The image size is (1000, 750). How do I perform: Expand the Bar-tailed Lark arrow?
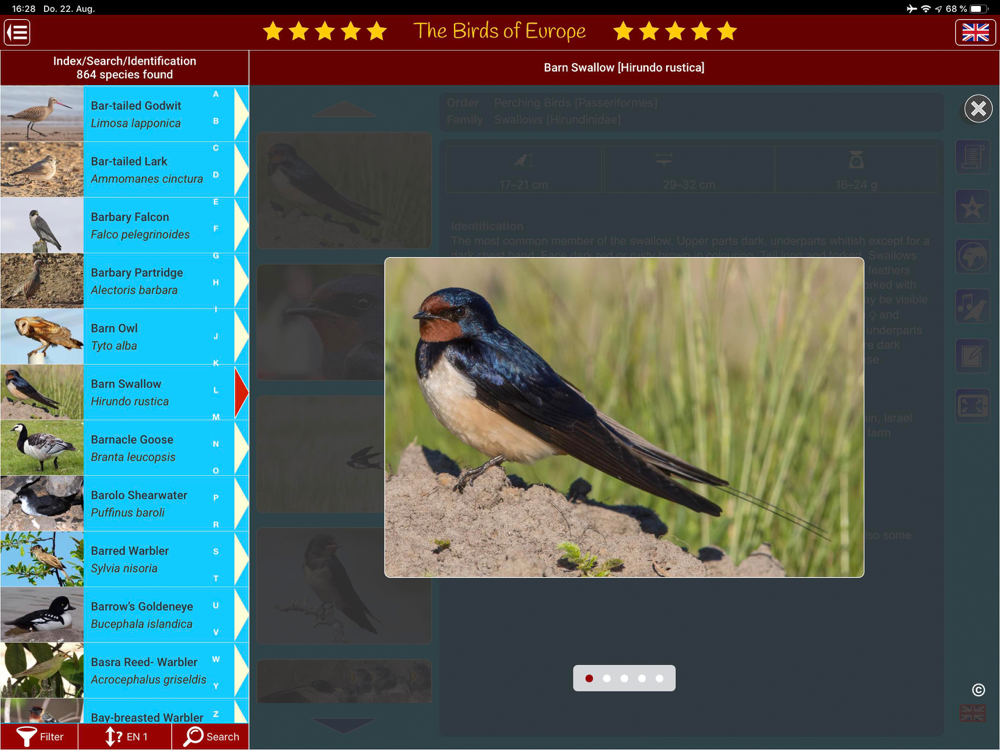[x=241, y=170]
